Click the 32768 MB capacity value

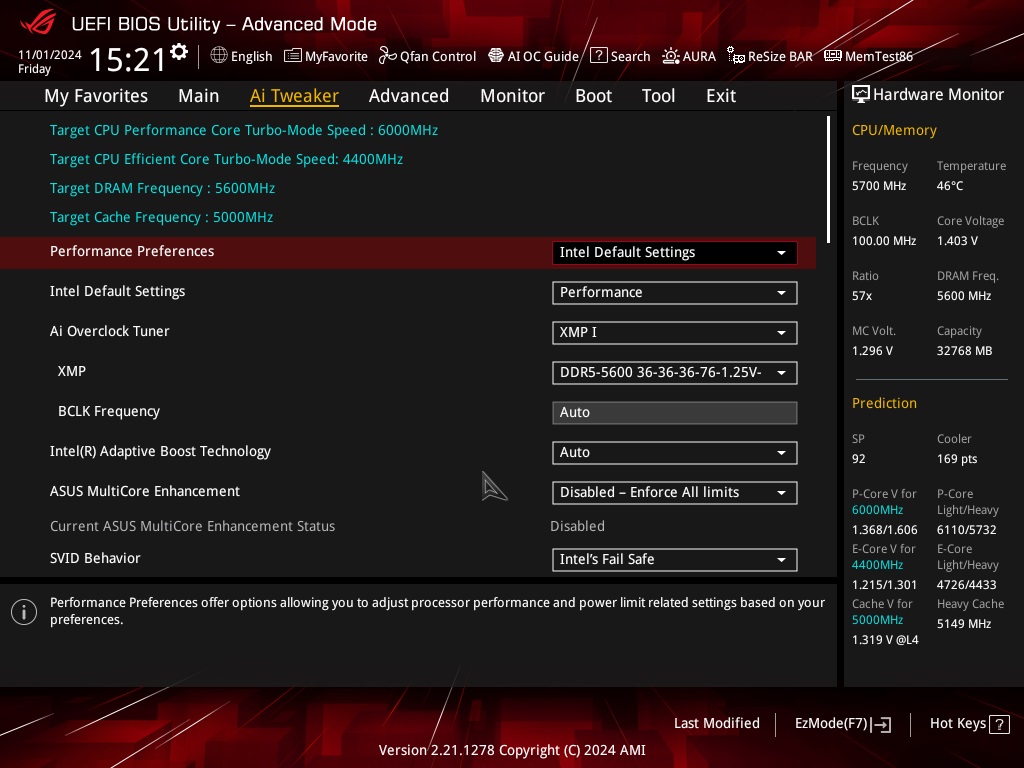pyautogui.click(x=965, y=351)
